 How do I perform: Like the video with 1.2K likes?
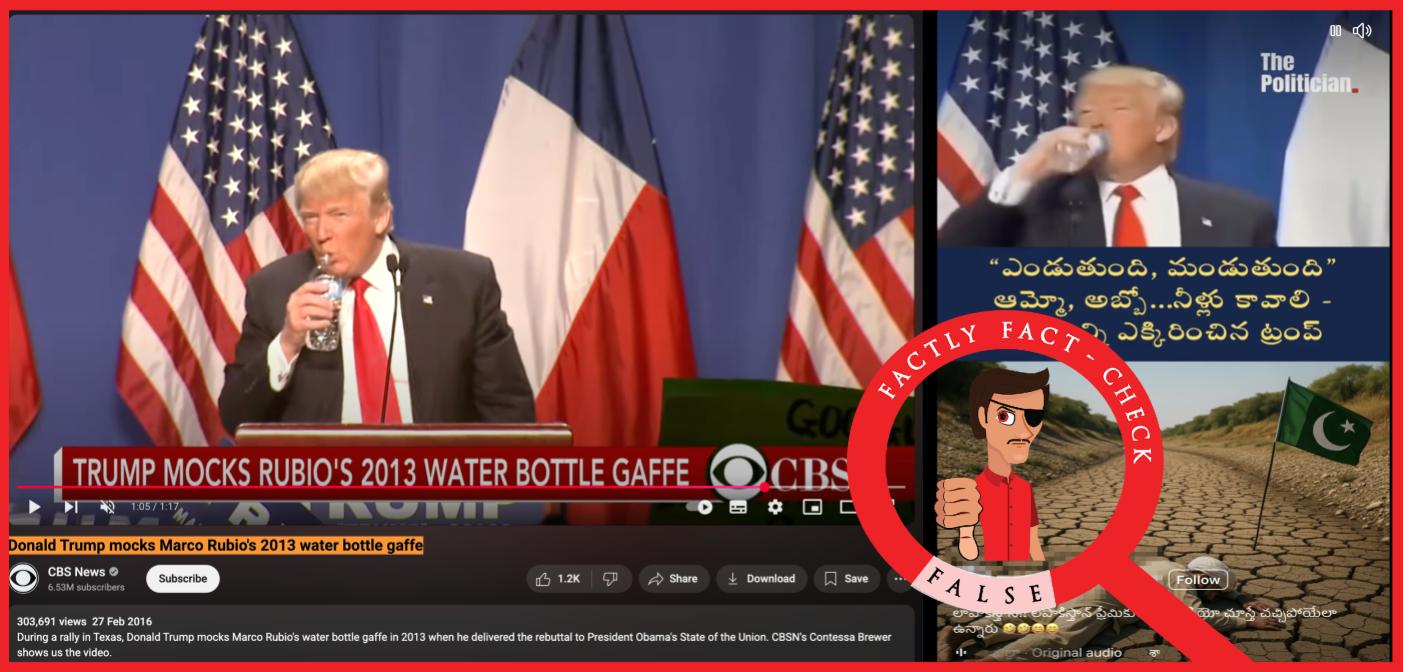[558, 579]
